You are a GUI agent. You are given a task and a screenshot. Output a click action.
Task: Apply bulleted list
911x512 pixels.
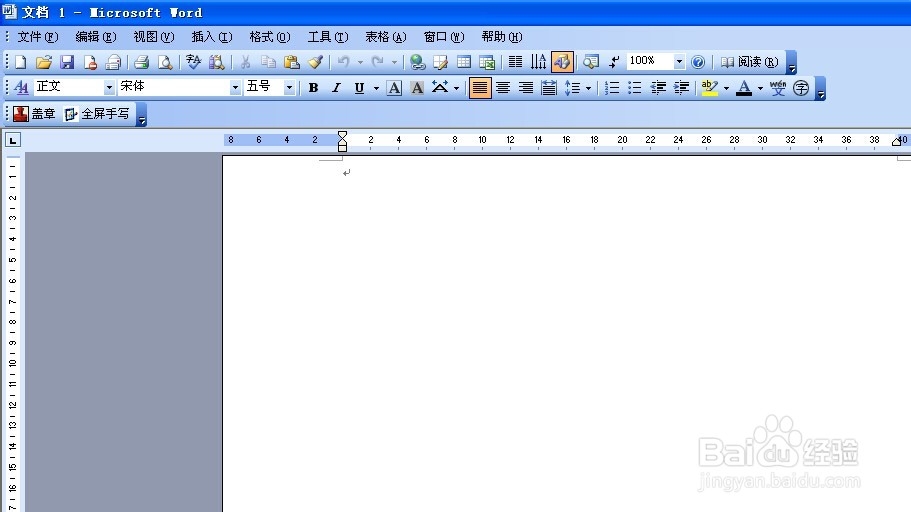[635, 88]
